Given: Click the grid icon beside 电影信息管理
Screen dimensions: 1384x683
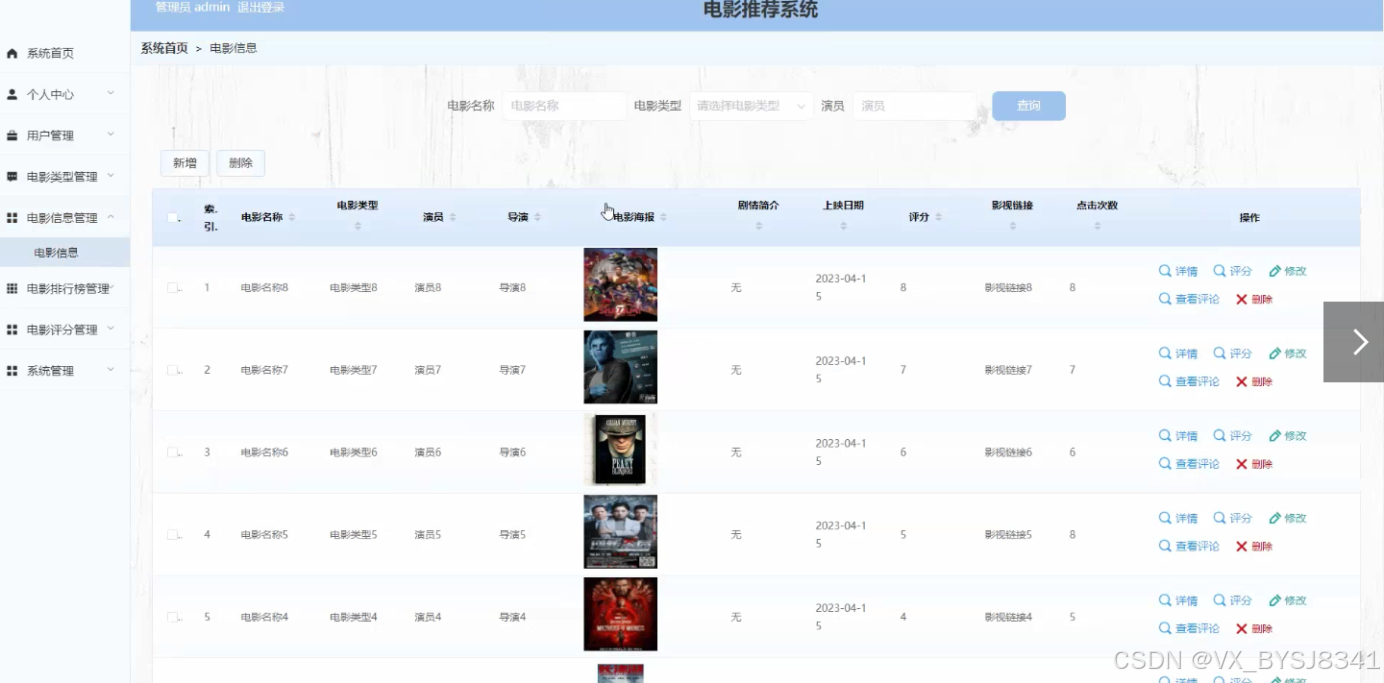Looking at the screenshot, I should click(x=12, y=217).
